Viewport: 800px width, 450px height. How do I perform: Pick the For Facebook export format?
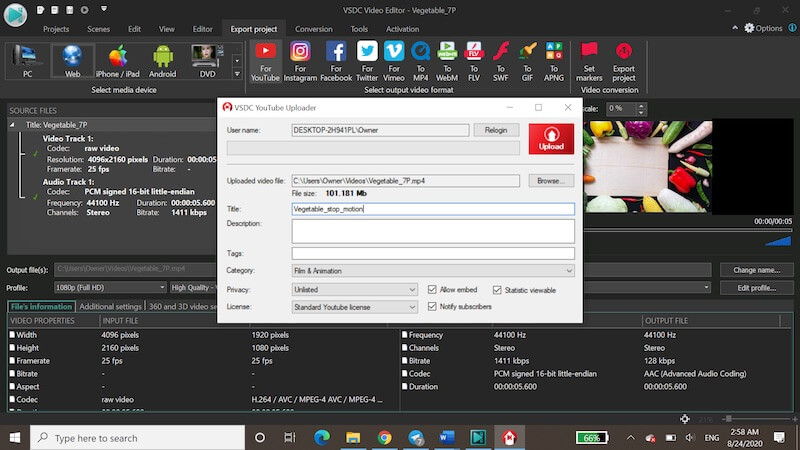(x=336, y=62)
